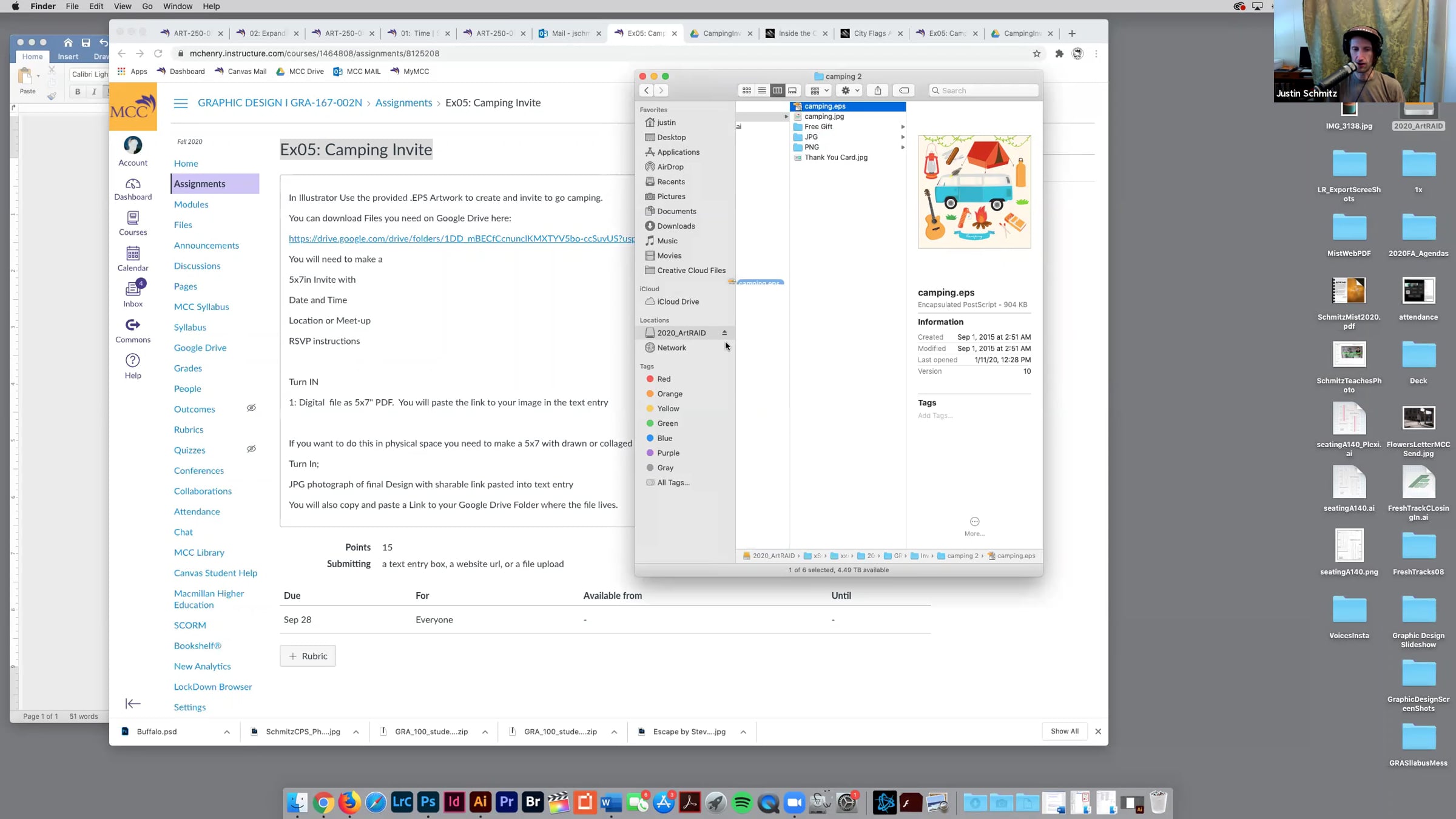Viewport: 1456px width, 819px height.
Task: Open Buffalo.psd download options chevron
Action: click(x=227, y=732)
